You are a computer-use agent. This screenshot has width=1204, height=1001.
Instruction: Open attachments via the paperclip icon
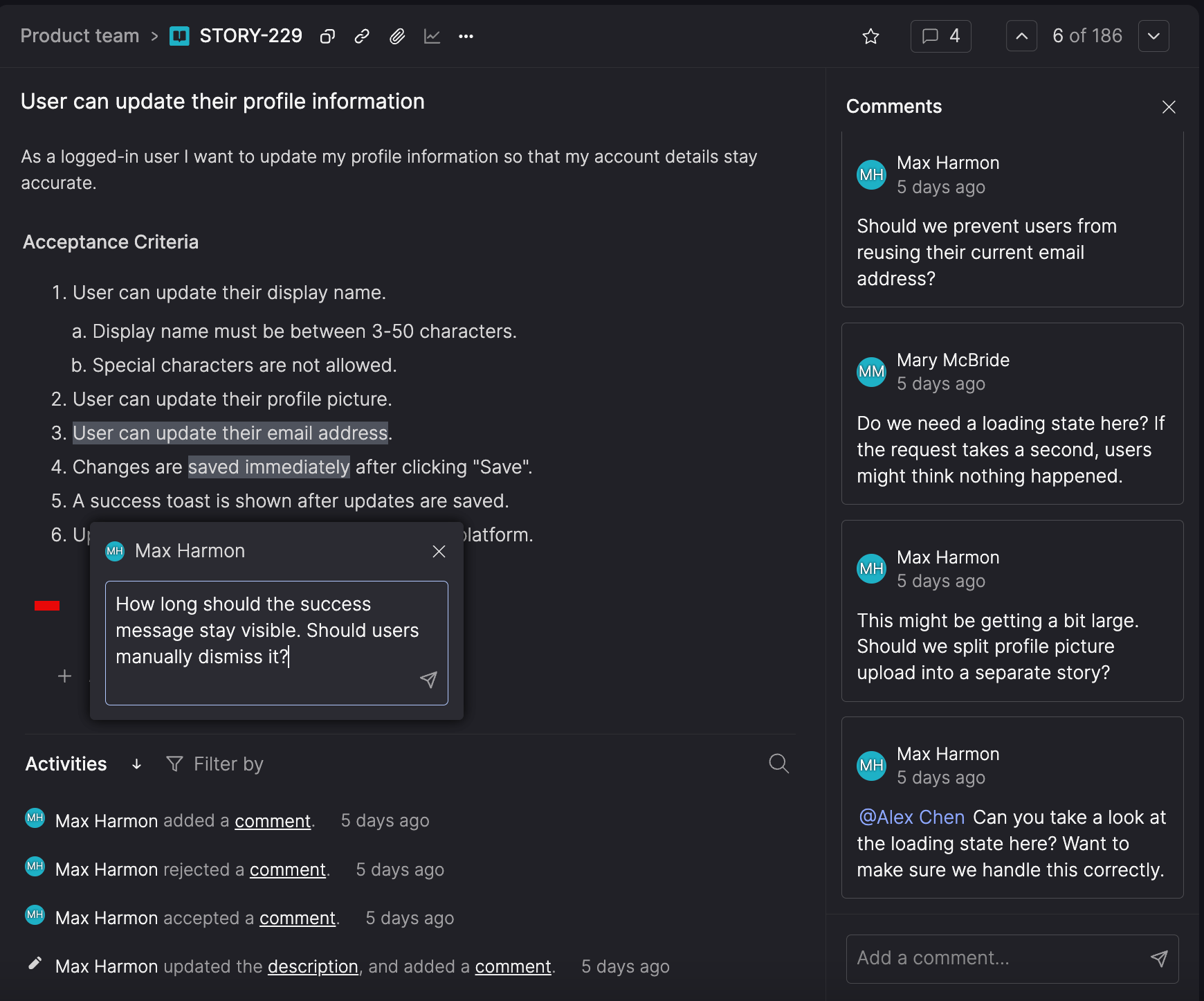tap(397, 37)
